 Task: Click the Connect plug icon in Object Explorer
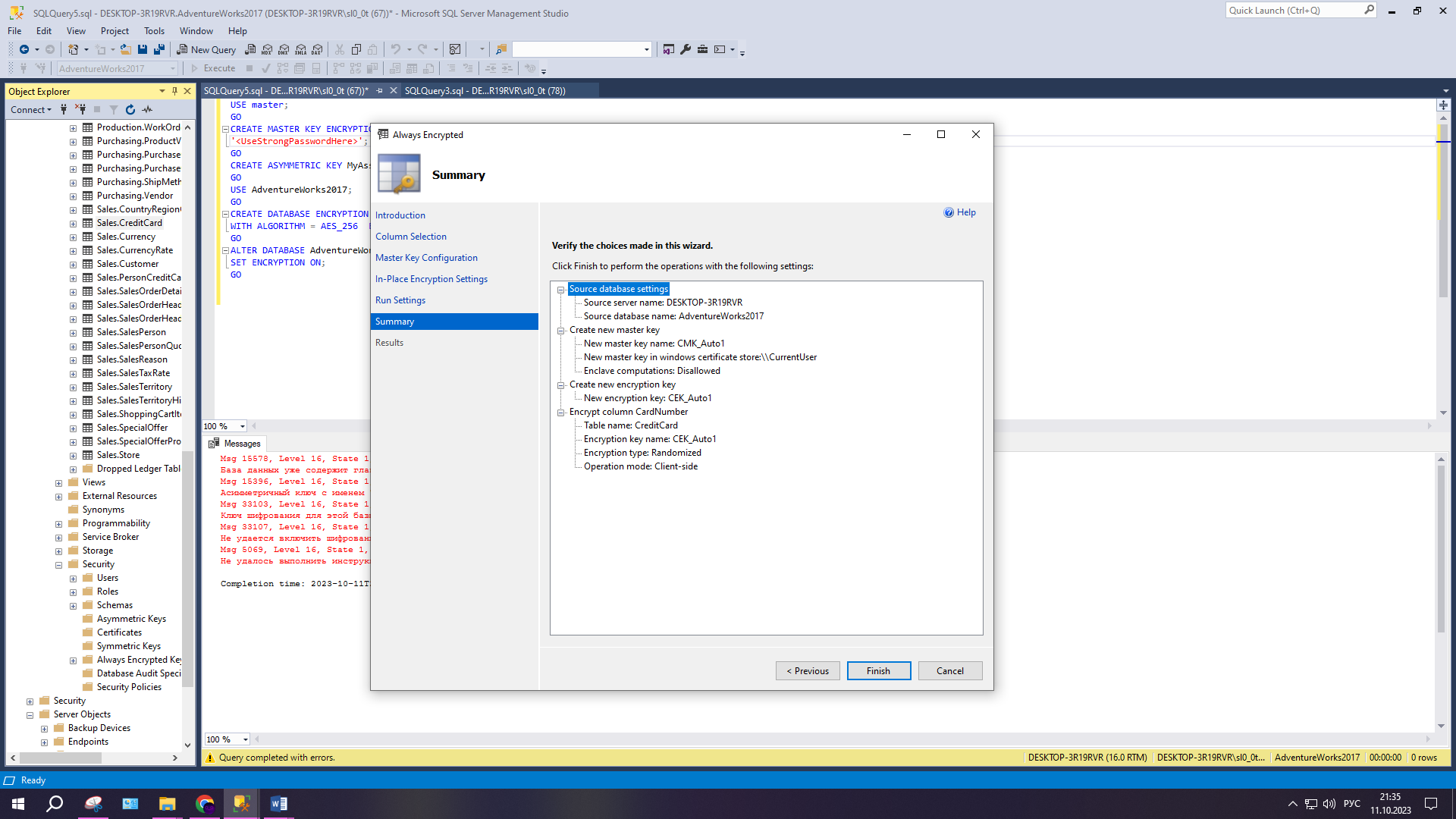click(64, 109)
